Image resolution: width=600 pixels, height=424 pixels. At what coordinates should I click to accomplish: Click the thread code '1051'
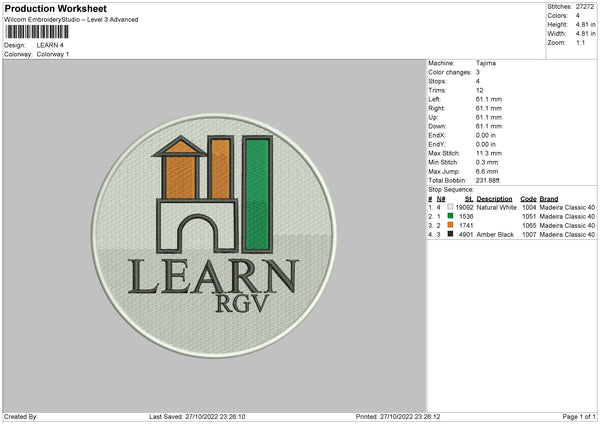[x=529, y=217]
